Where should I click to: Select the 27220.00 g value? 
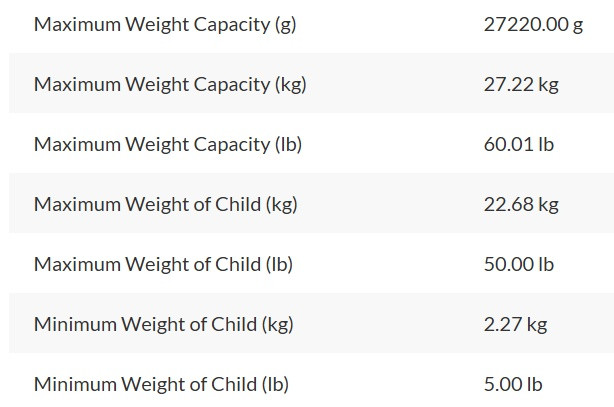pos(533,25)
